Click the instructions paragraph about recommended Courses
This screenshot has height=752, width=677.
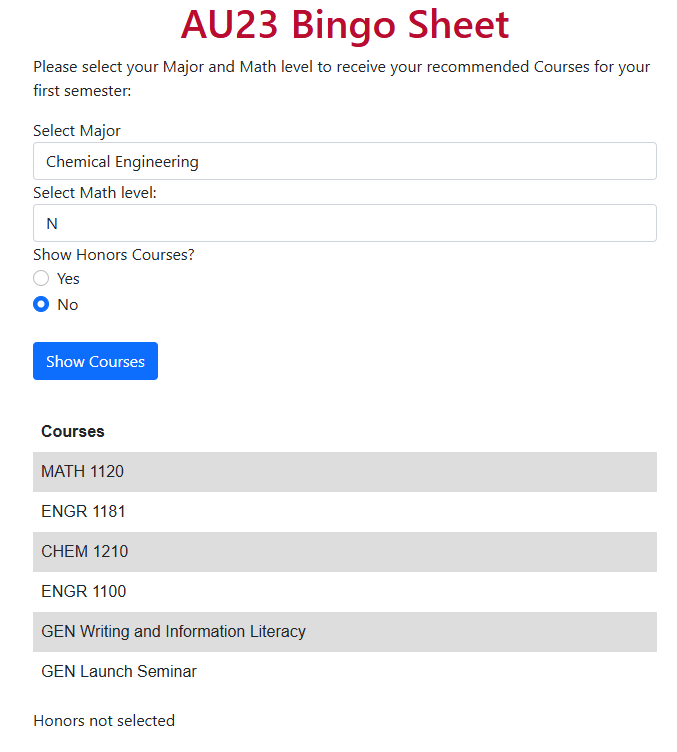(x=341, y=79)
